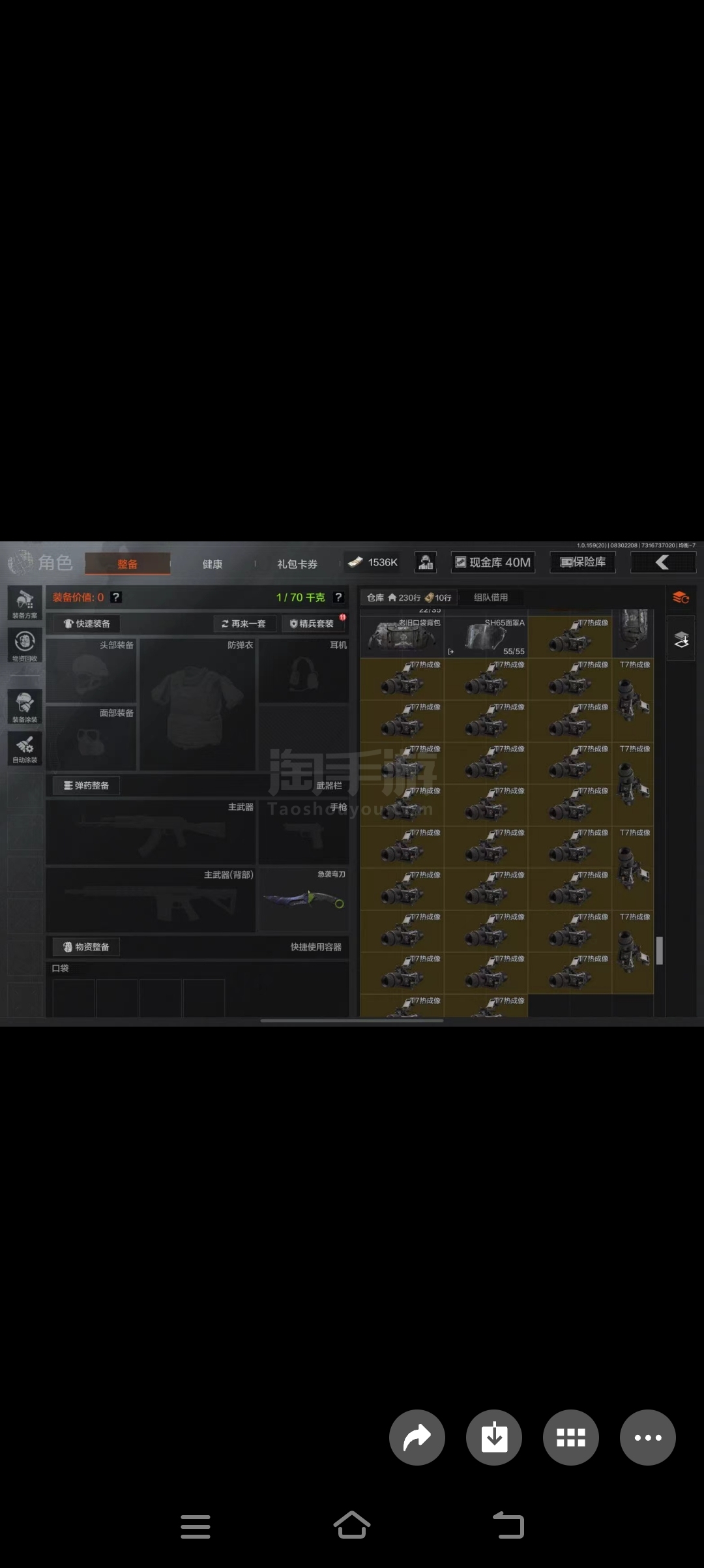
Task: Tap the Android recent apps menu button
Action: tap(196, 1527)
